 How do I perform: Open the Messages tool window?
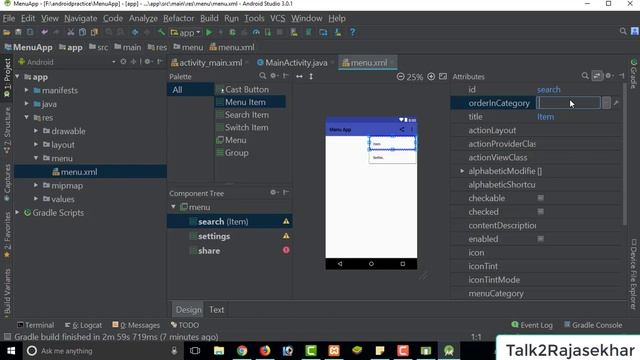136,325
